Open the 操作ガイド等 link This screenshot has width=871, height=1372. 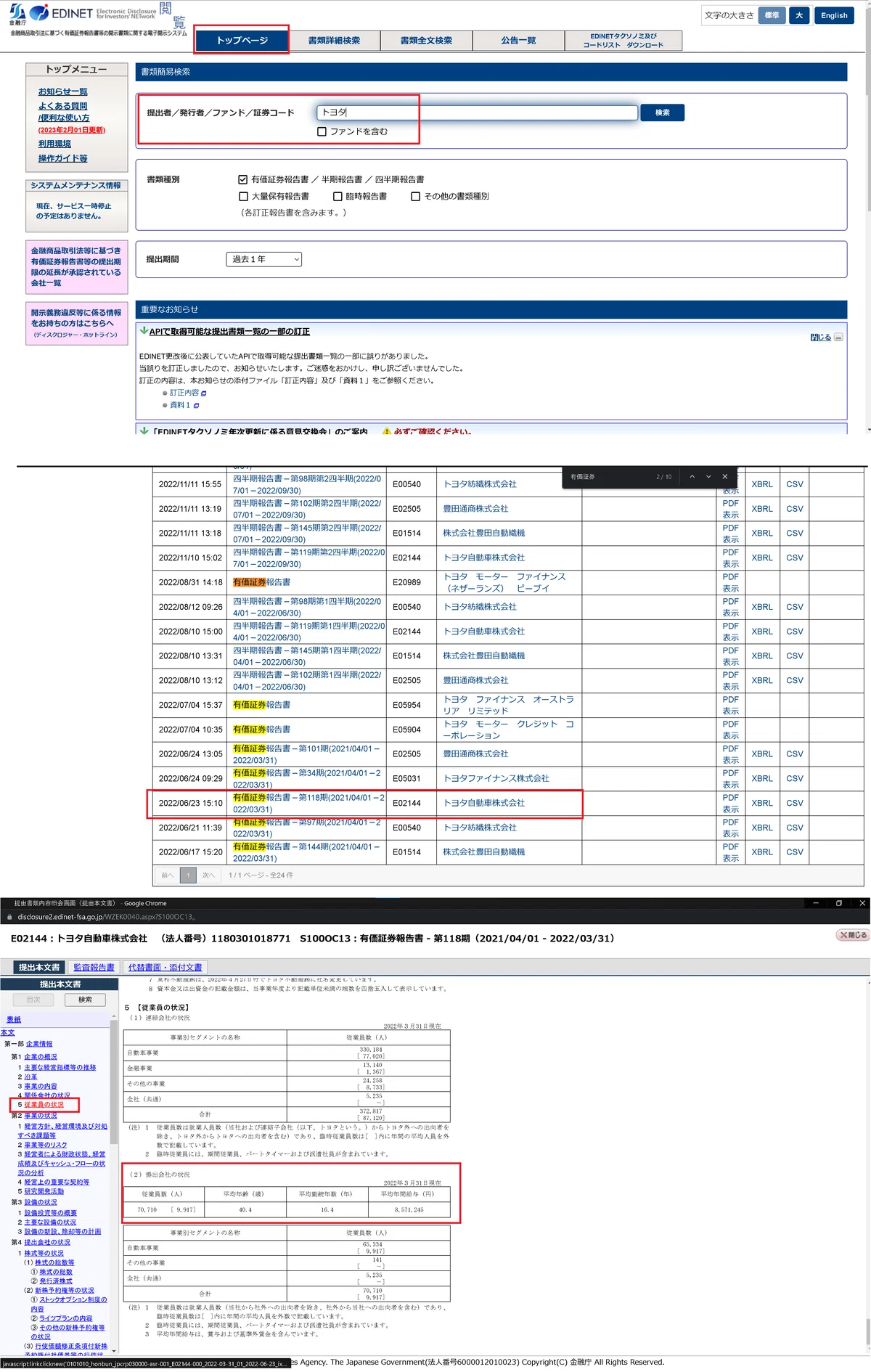63,158
